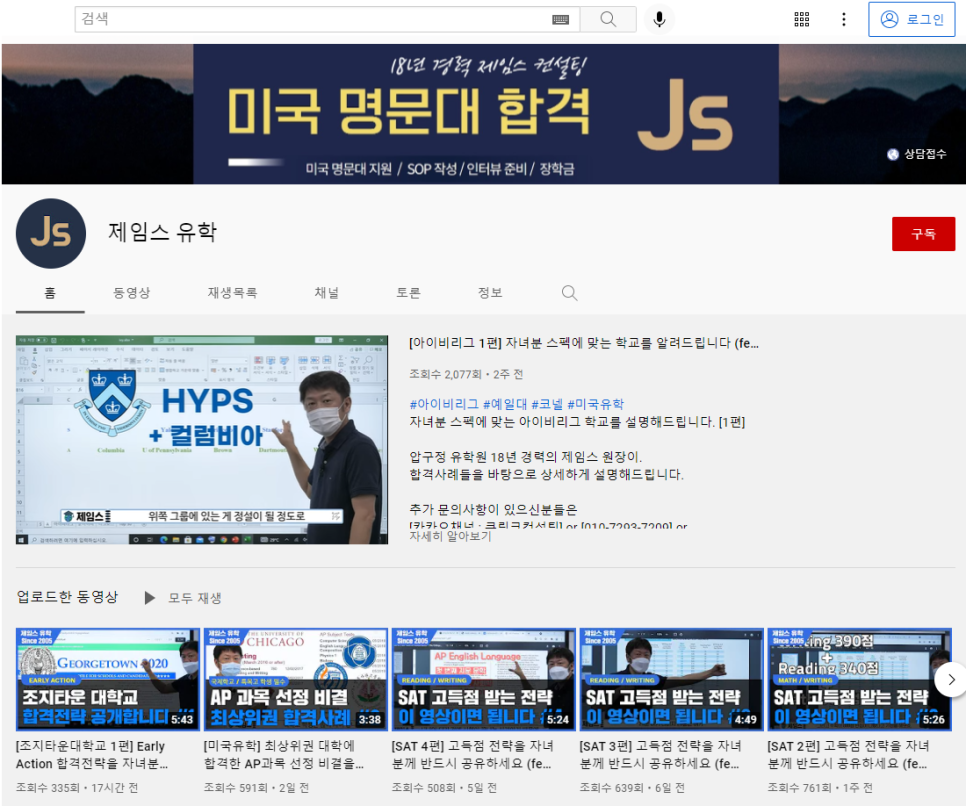The height and width of the screenshot is (806, 966).
Task: Click the 로그인 sign-in button
Action: tap(912, 19)
